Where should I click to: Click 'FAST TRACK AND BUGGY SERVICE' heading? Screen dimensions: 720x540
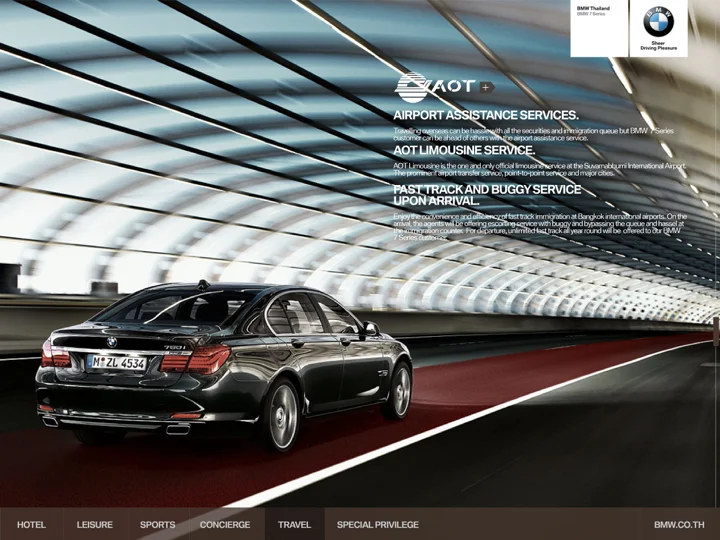tap(487, 195)
